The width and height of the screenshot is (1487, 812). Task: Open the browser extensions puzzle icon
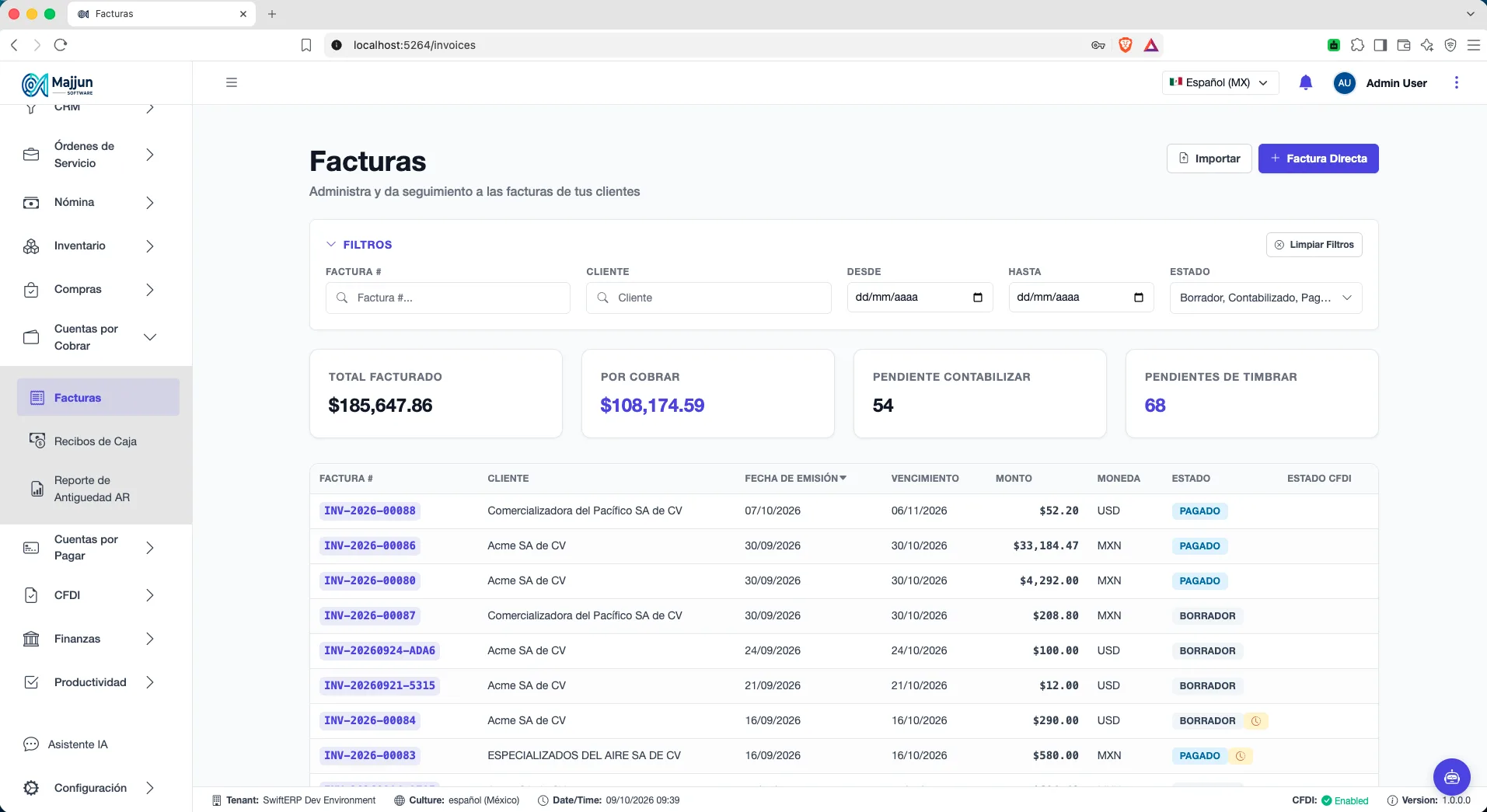click(x=1357, y=45)
